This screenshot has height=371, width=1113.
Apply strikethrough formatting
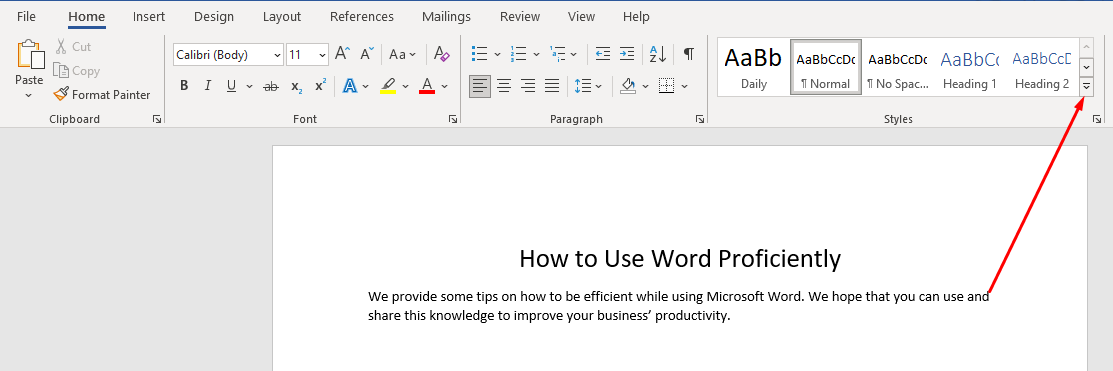(x=270, y=87)
